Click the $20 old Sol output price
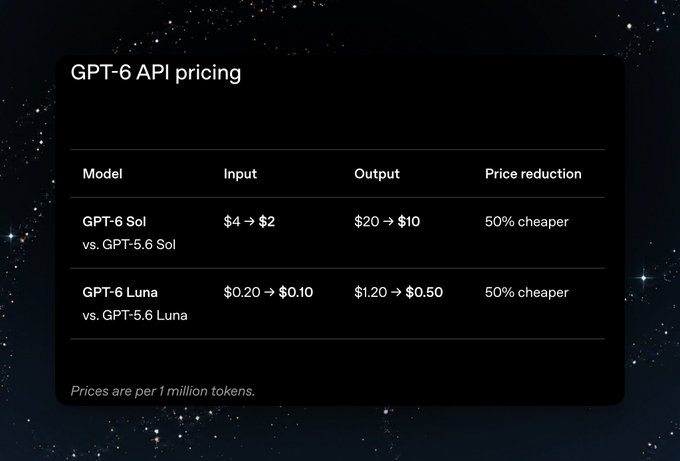Image resolution: width=680 pixels, height=461 pixels. point(366,222)
